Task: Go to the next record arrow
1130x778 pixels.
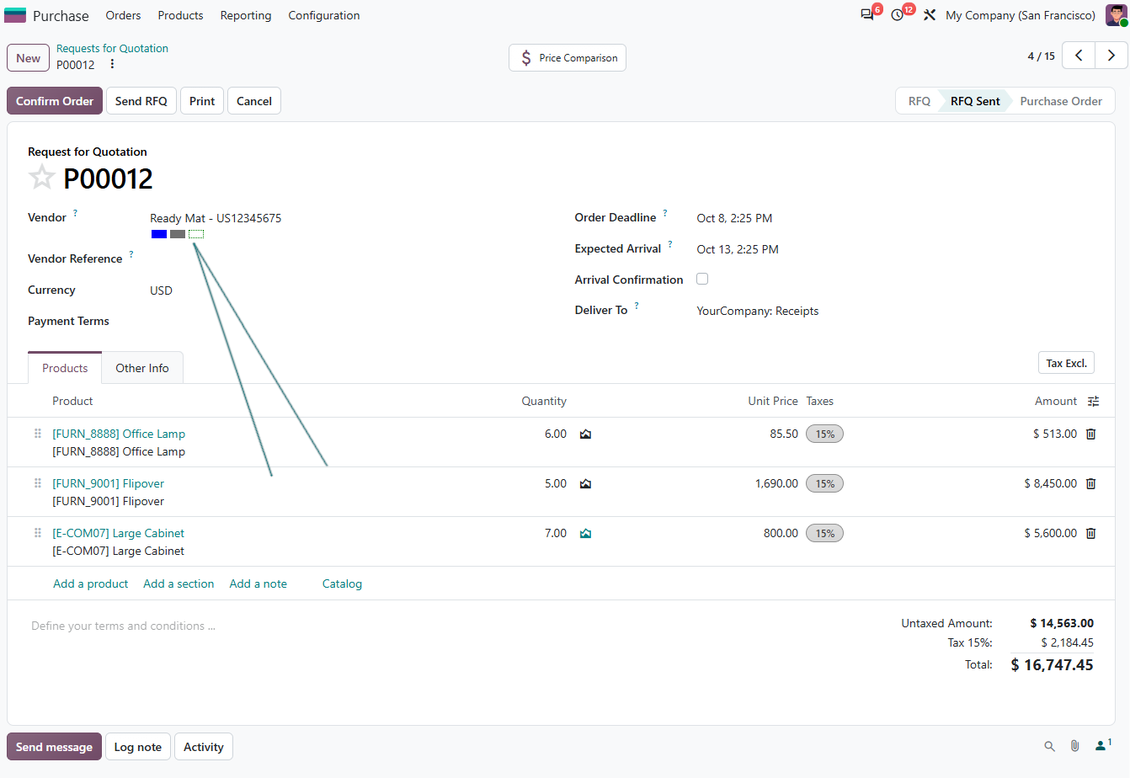Action: 1111,55
